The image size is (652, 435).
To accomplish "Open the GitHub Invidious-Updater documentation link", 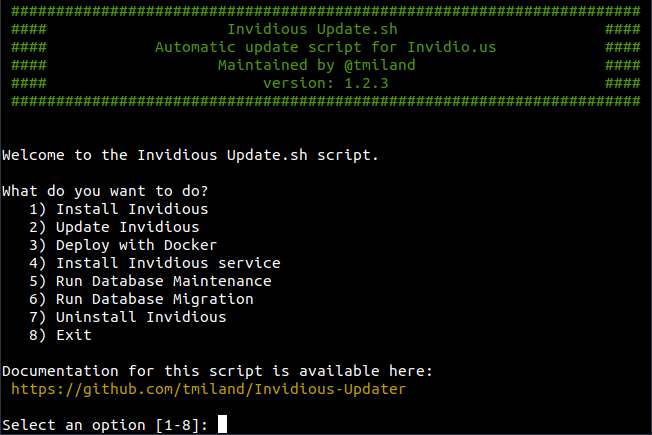I will coord(208,389).
